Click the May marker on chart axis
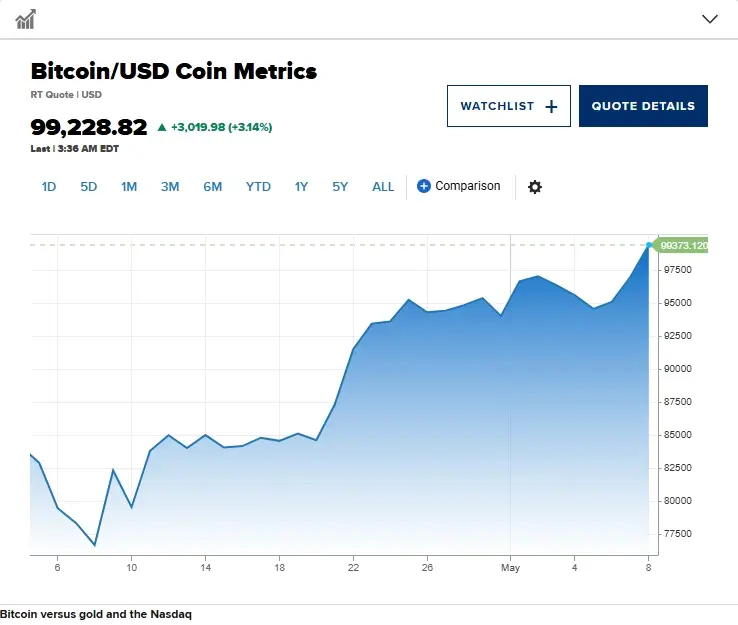Viewport: 738px width, 625px height. 510,567
